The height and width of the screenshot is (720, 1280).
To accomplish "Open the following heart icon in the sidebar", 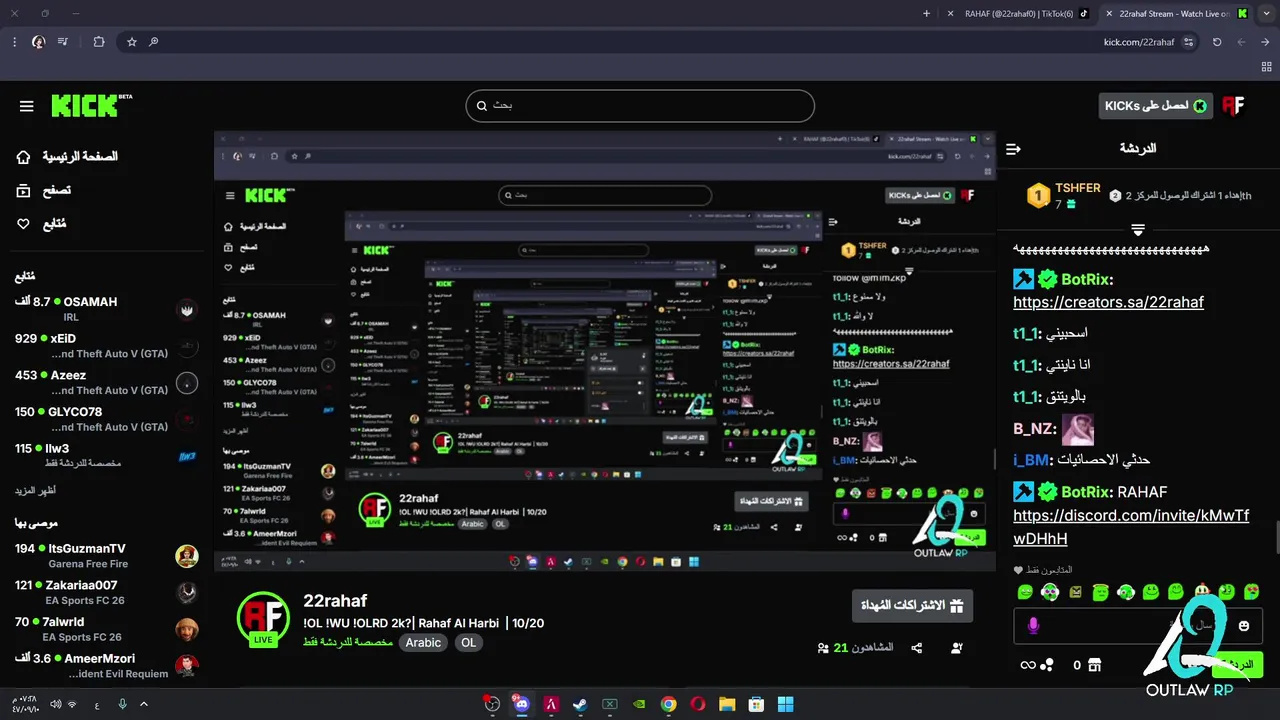I will coord(24,223).
